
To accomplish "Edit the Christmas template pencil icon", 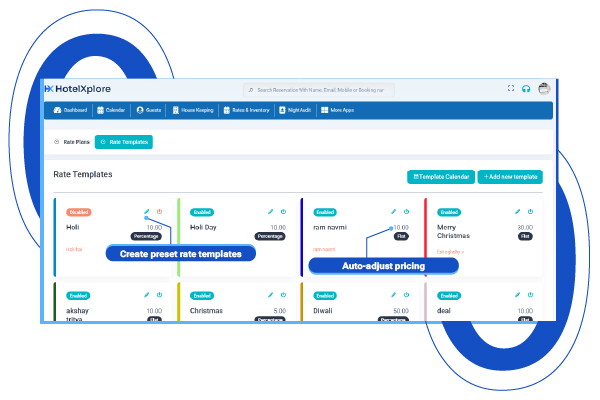I will coord(271,295).
